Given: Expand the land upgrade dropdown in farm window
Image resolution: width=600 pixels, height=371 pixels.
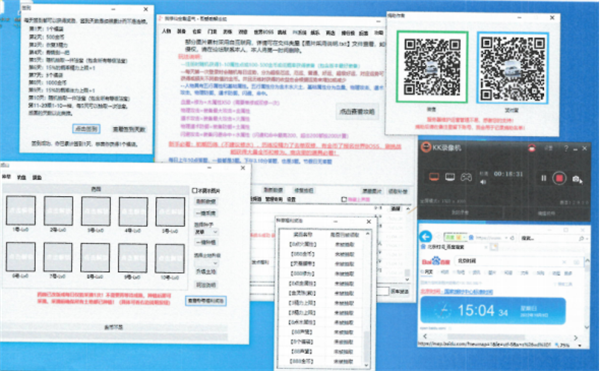Looking at the screenshot, I should [207, 263].
